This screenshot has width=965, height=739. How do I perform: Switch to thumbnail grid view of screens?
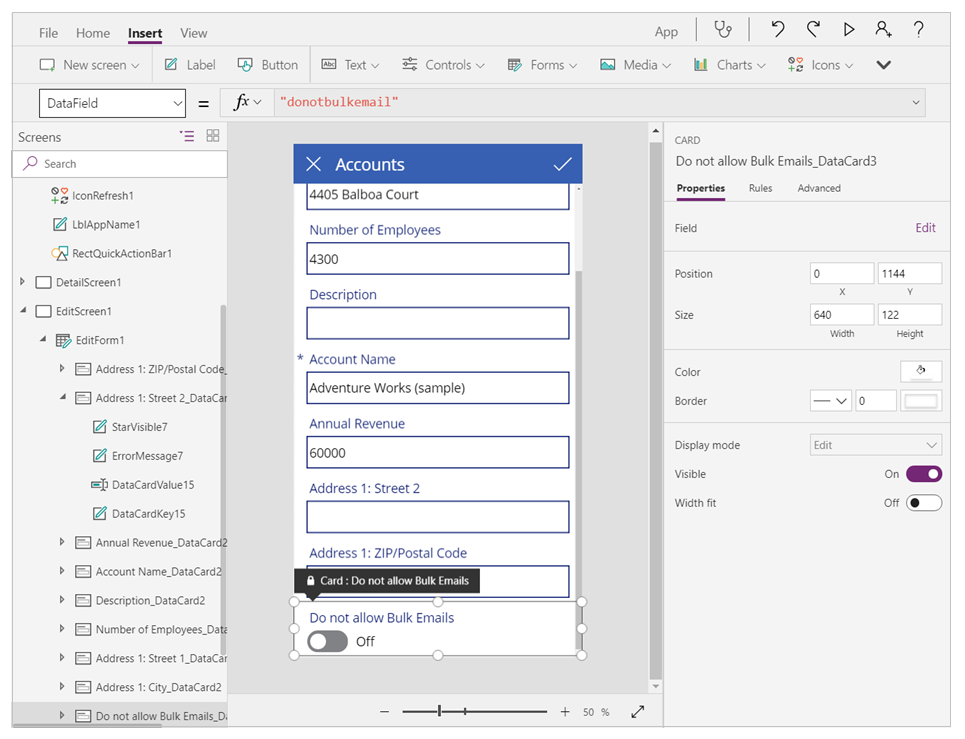213,136
